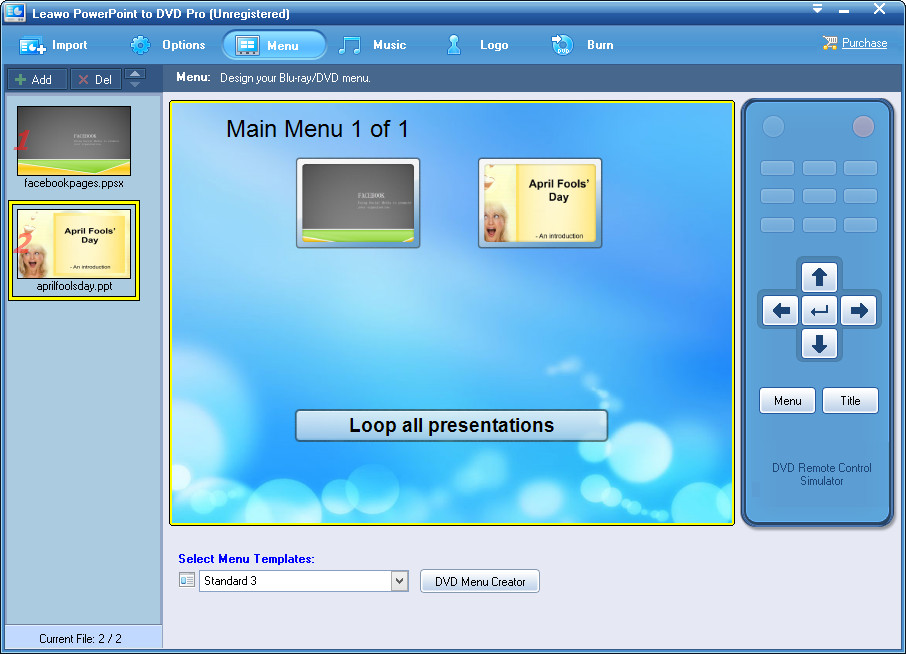Click Add to add a presentation

pos(37,79)
